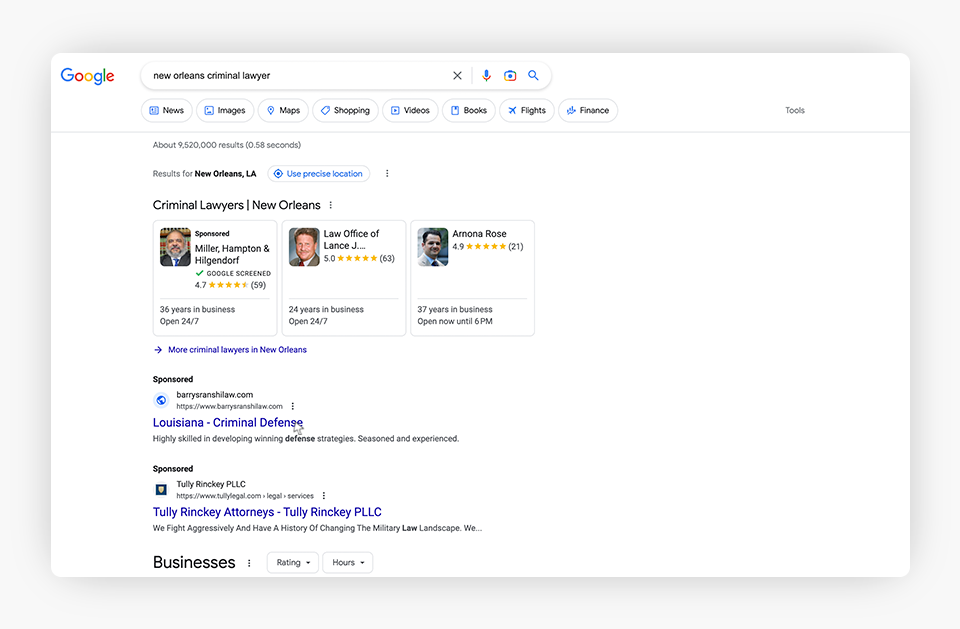Expand the Rating filter dropdown

click(293, 563)
